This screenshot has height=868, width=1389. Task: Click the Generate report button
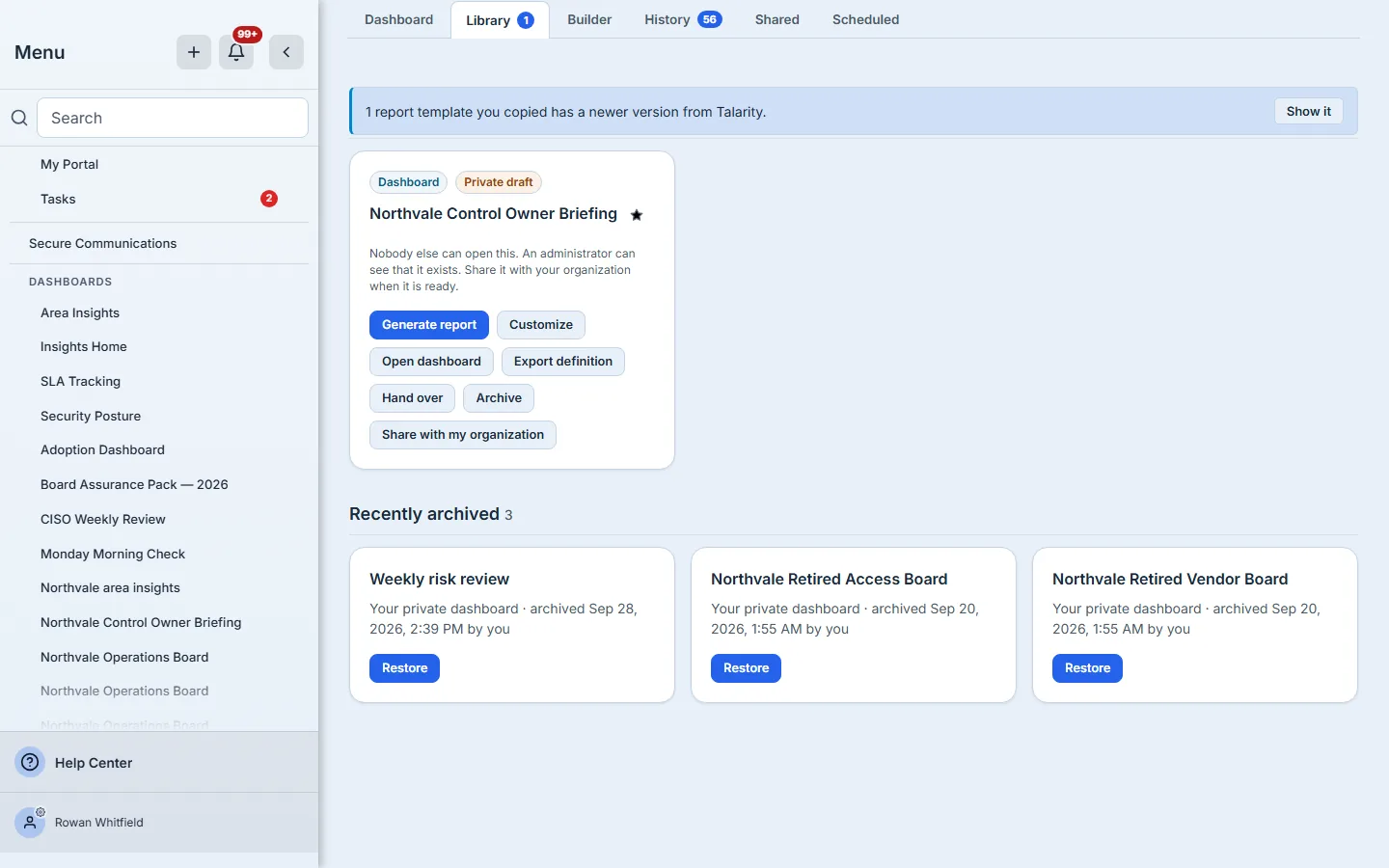click(429, 325)
